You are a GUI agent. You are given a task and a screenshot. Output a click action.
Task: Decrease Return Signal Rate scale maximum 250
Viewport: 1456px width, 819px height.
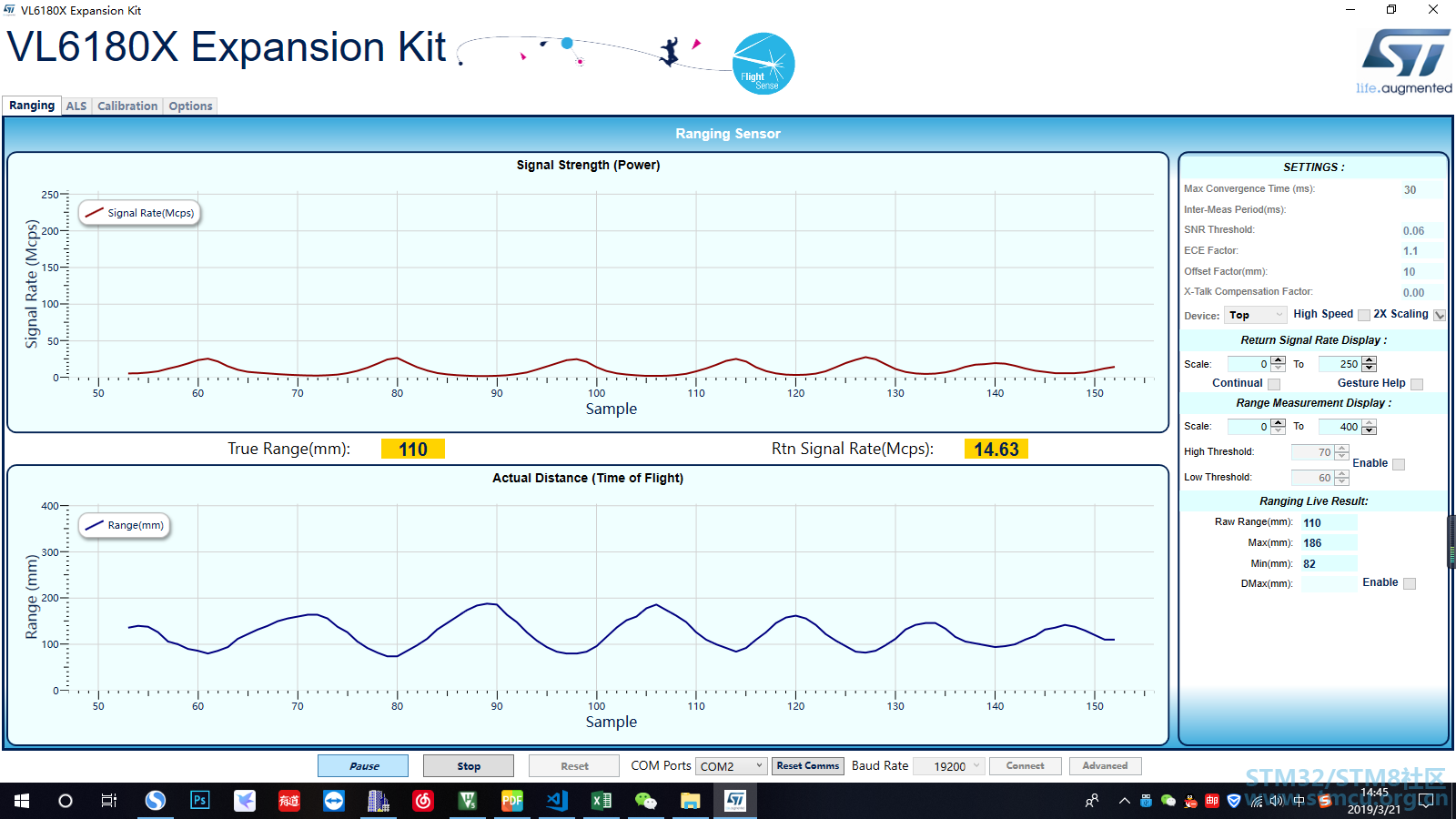[x=1370, y=368]
